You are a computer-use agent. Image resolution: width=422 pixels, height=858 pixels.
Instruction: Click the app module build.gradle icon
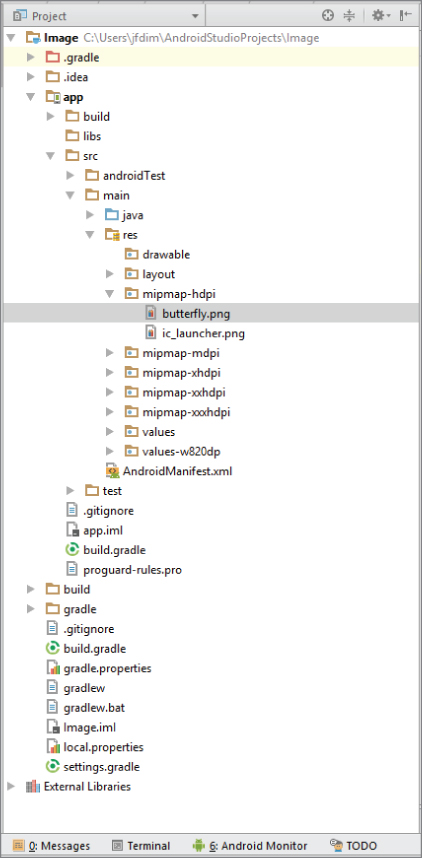(72, 550)
